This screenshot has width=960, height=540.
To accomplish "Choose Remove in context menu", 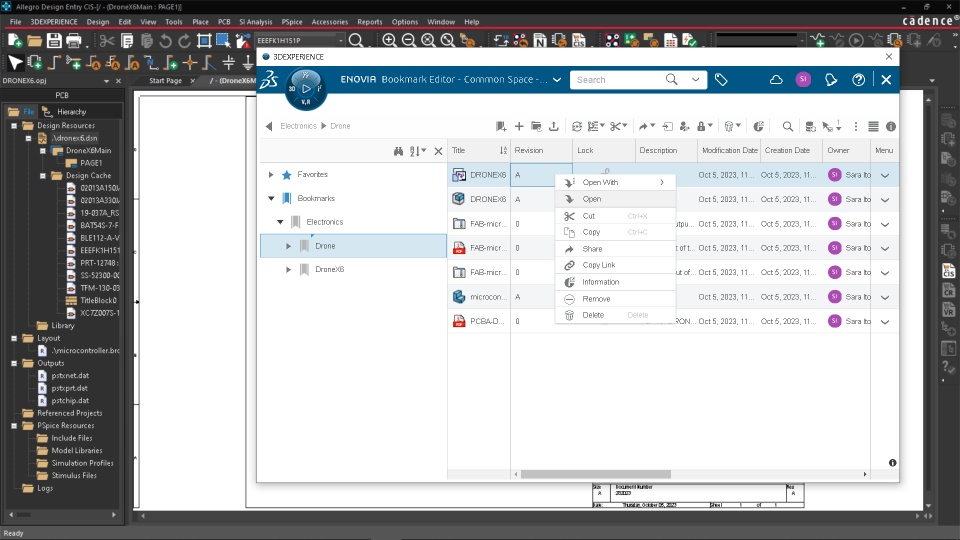I will [x=615, y=299].
